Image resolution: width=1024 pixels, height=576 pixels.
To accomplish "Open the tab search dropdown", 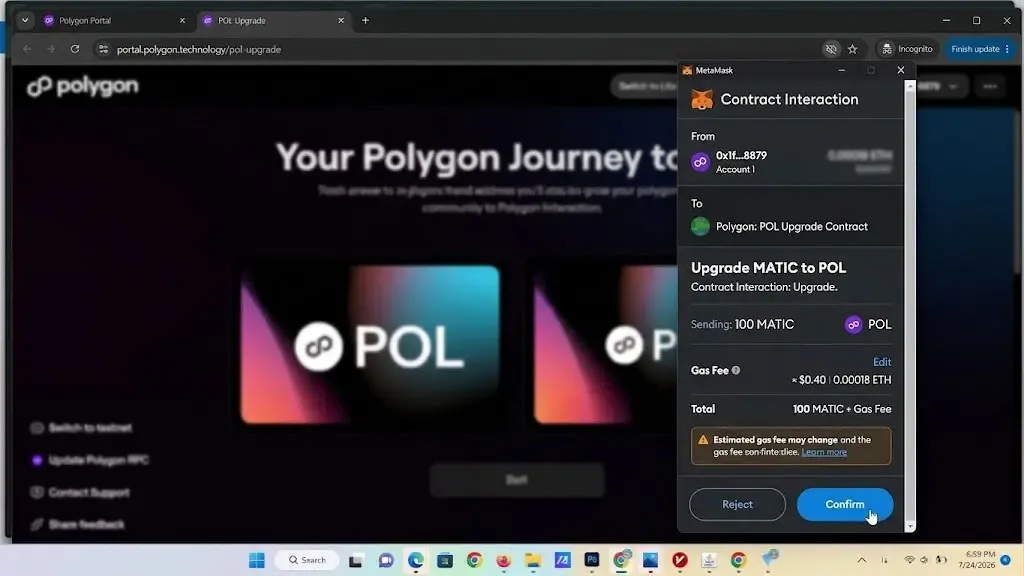I will [25, 20].
